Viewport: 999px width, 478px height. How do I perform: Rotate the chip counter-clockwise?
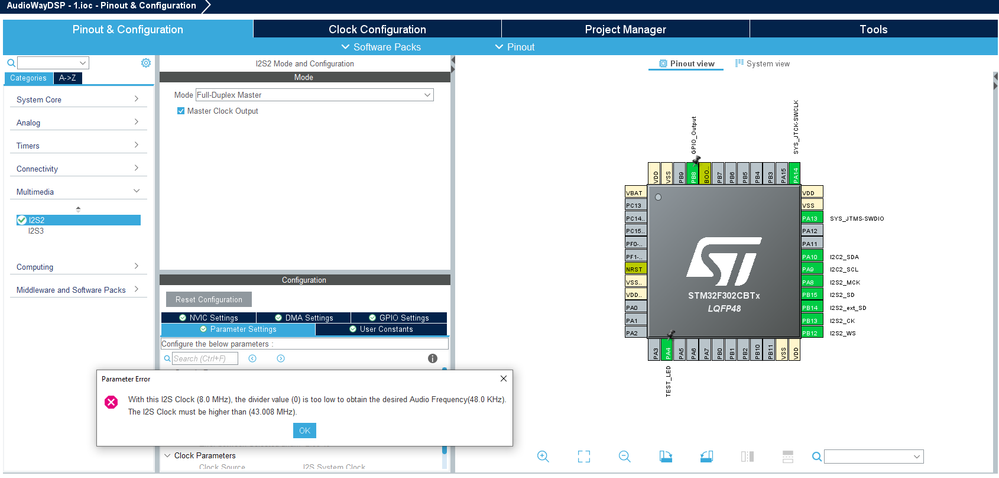(x=706, y=456)
